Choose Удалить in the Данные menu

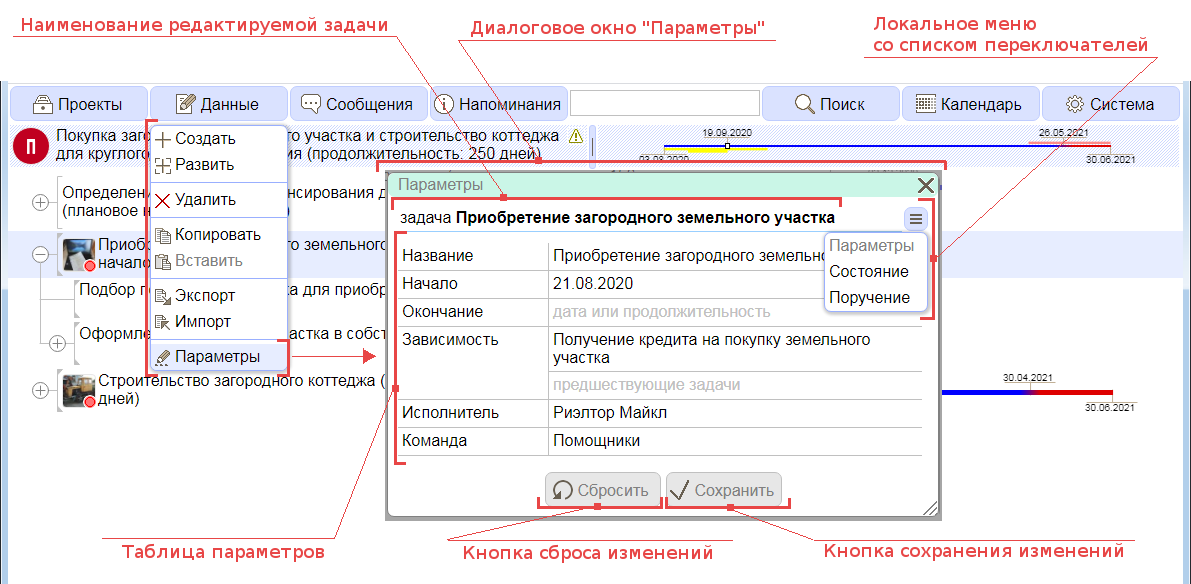(x=219, y=200)
